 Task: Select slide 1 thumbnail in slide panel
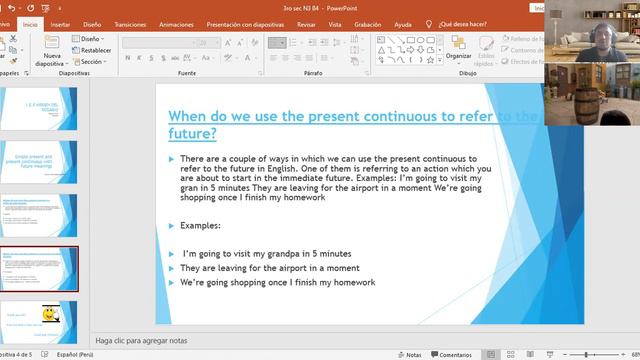(39, 109)
